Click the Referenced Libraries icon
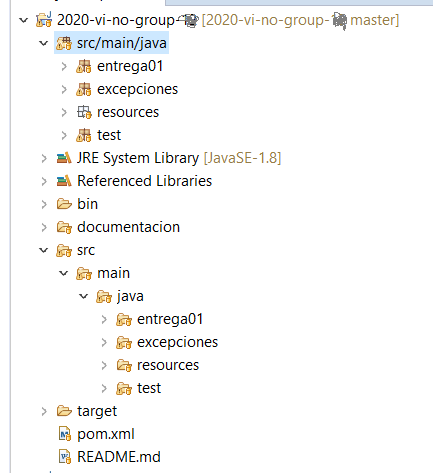434x473 pixels. tap(64, 181)
